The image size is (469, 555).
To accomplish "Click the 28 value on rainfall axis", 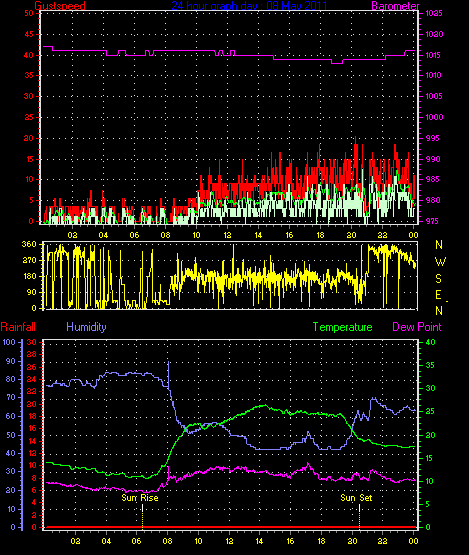I will click(x=32, y=354).
